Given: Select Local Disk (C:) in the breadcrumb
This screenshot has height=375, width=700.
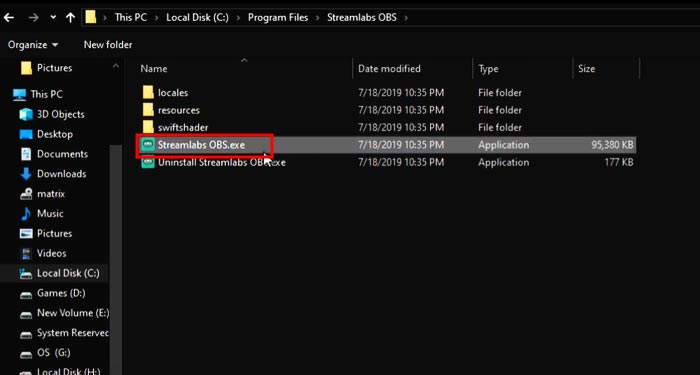Looking at the screenshot, I should 197,18.
